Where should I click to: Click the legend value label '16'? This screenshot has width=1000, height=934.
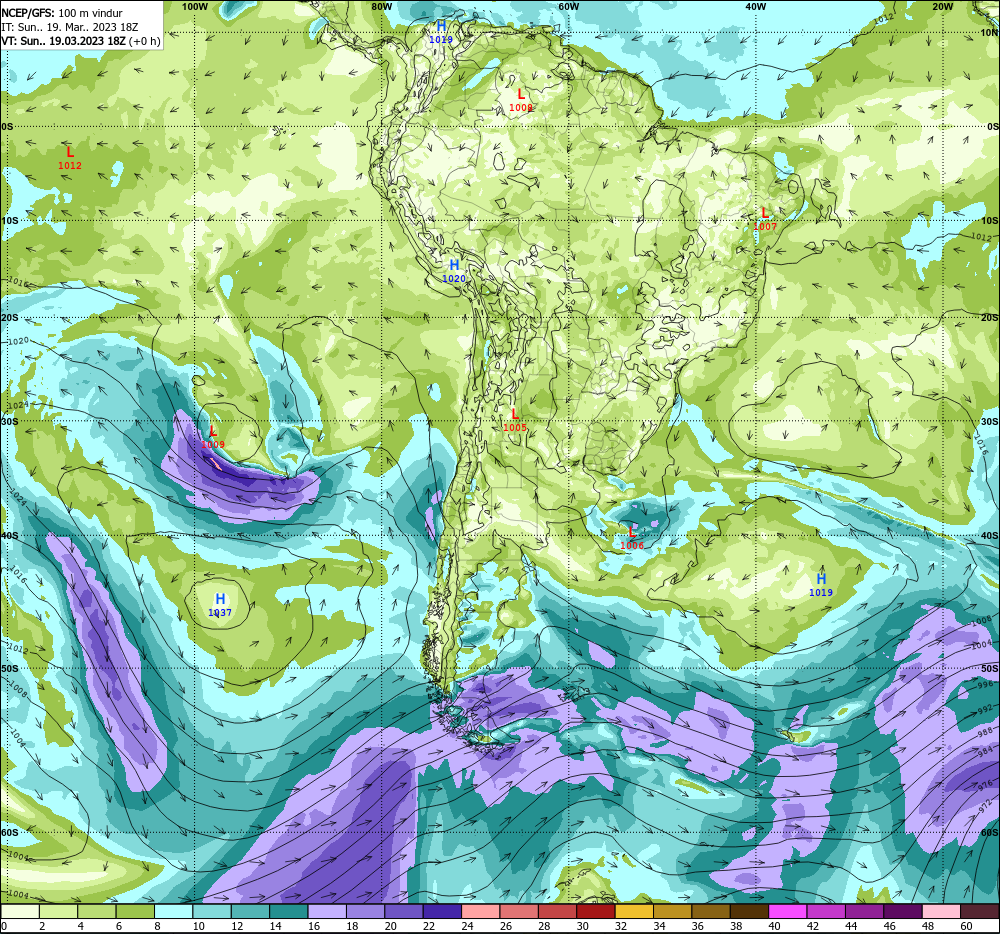[314, 926]
